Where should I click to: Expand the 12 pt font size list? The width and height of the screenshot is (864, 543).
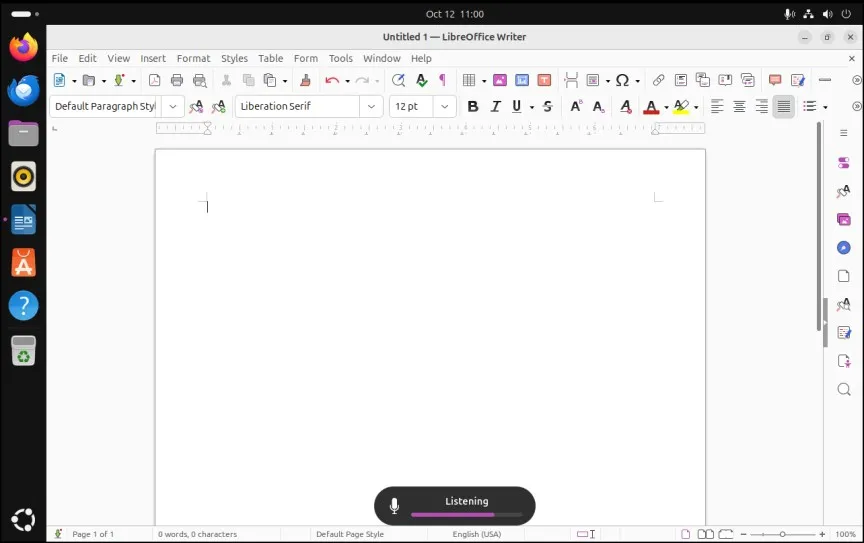(x=445, y=106)
